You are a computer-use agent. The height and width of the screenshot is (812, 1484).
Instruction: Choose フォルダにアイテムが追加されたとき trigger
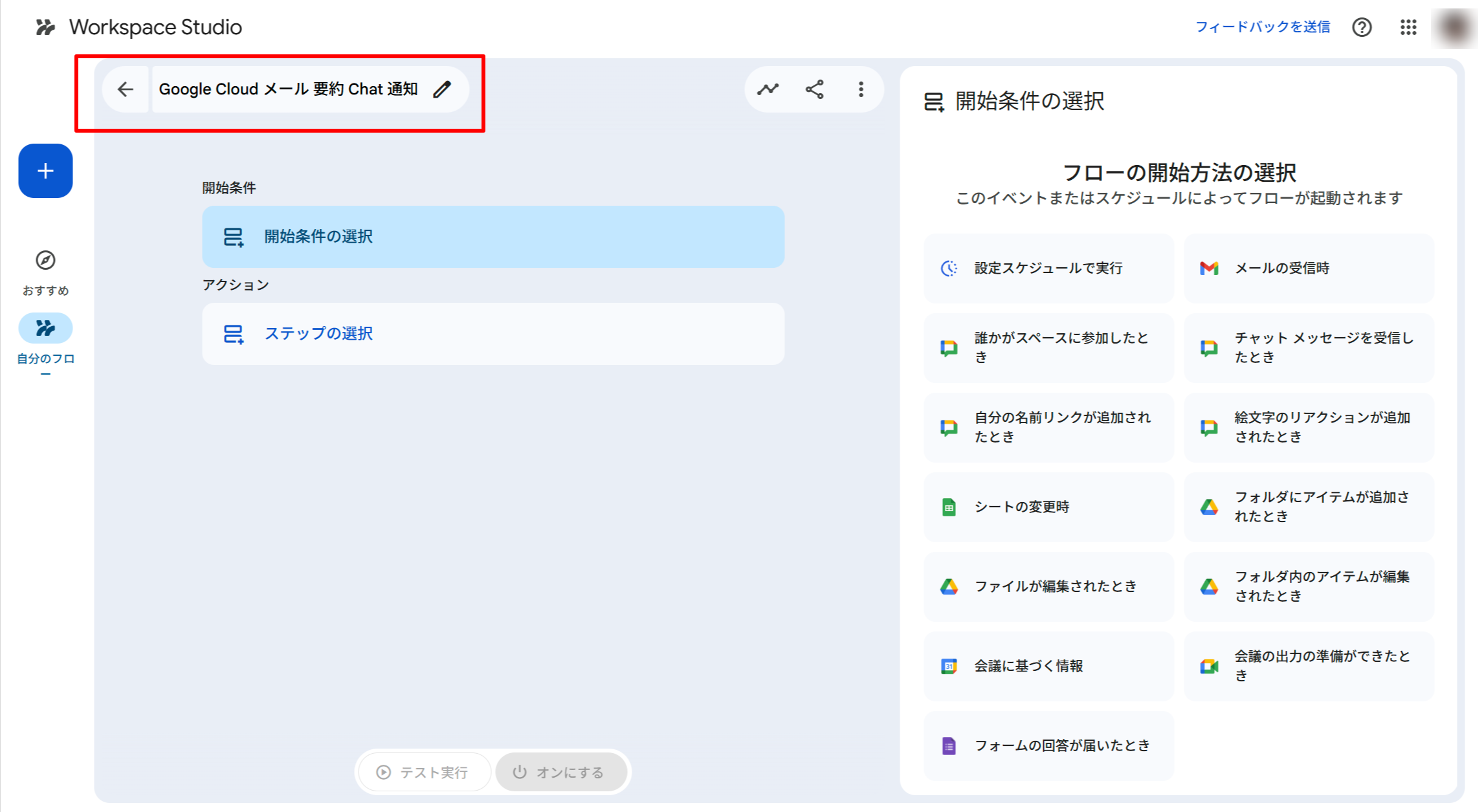tap(1309, 507)
